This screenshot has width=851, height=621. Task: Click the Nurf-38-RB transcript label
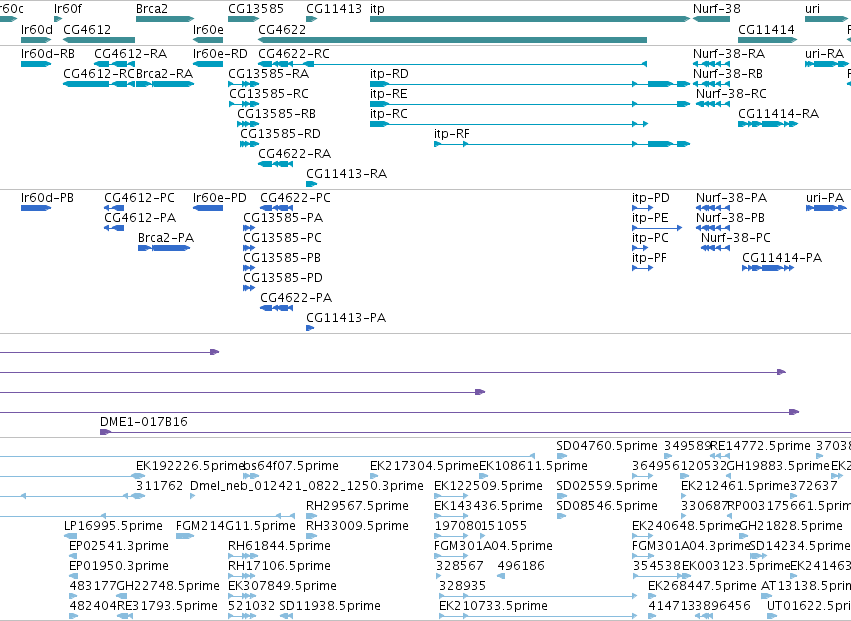[x=728, y=74]
